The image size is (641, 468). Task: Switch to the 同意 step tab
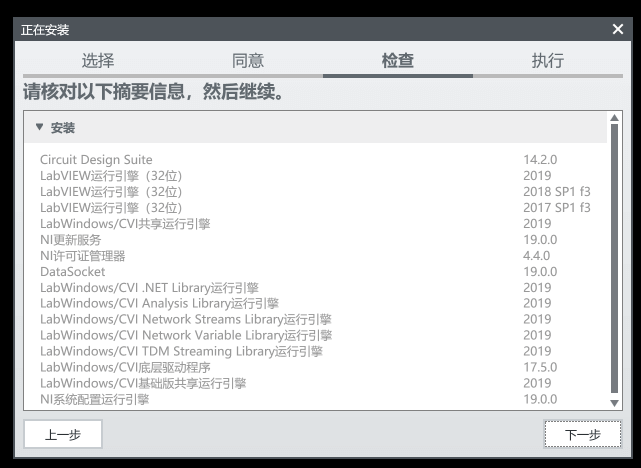[x=248, y=61]
